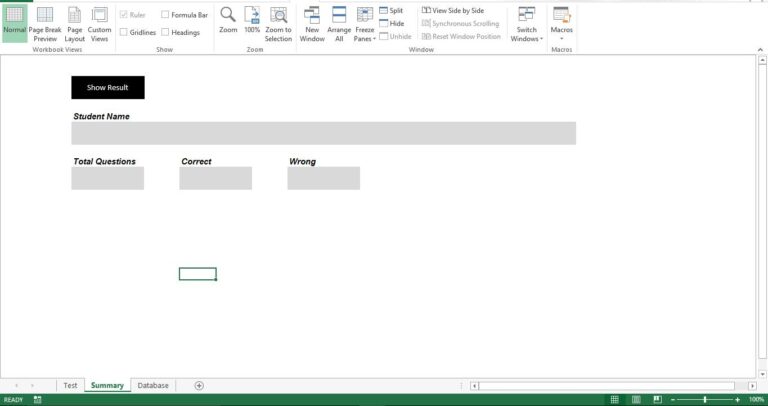Click Arrange All windows icon
The height and width of the screenshot is (406, 768).
click(x=339, y=22)
